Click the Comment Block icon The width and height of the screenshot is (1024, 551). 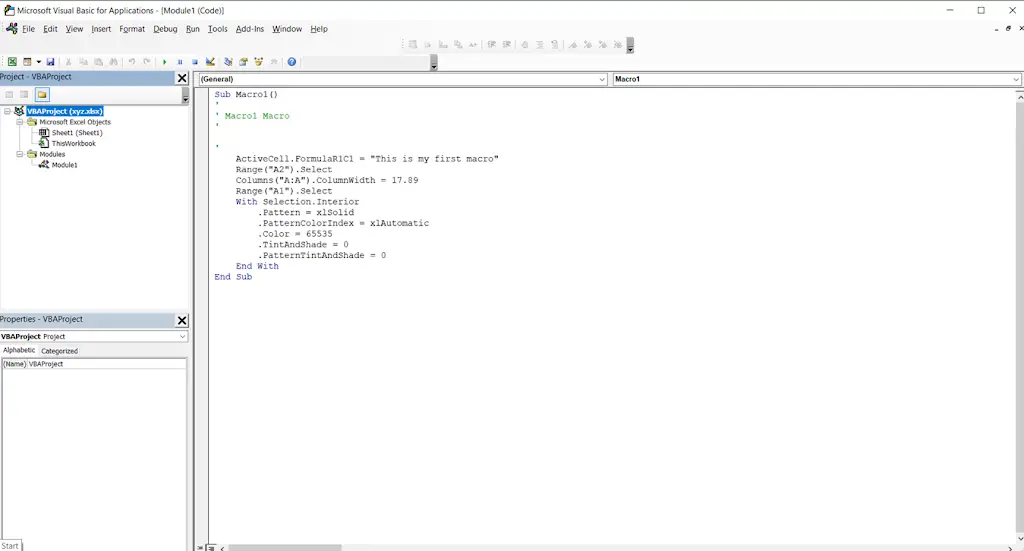point(539,44)
